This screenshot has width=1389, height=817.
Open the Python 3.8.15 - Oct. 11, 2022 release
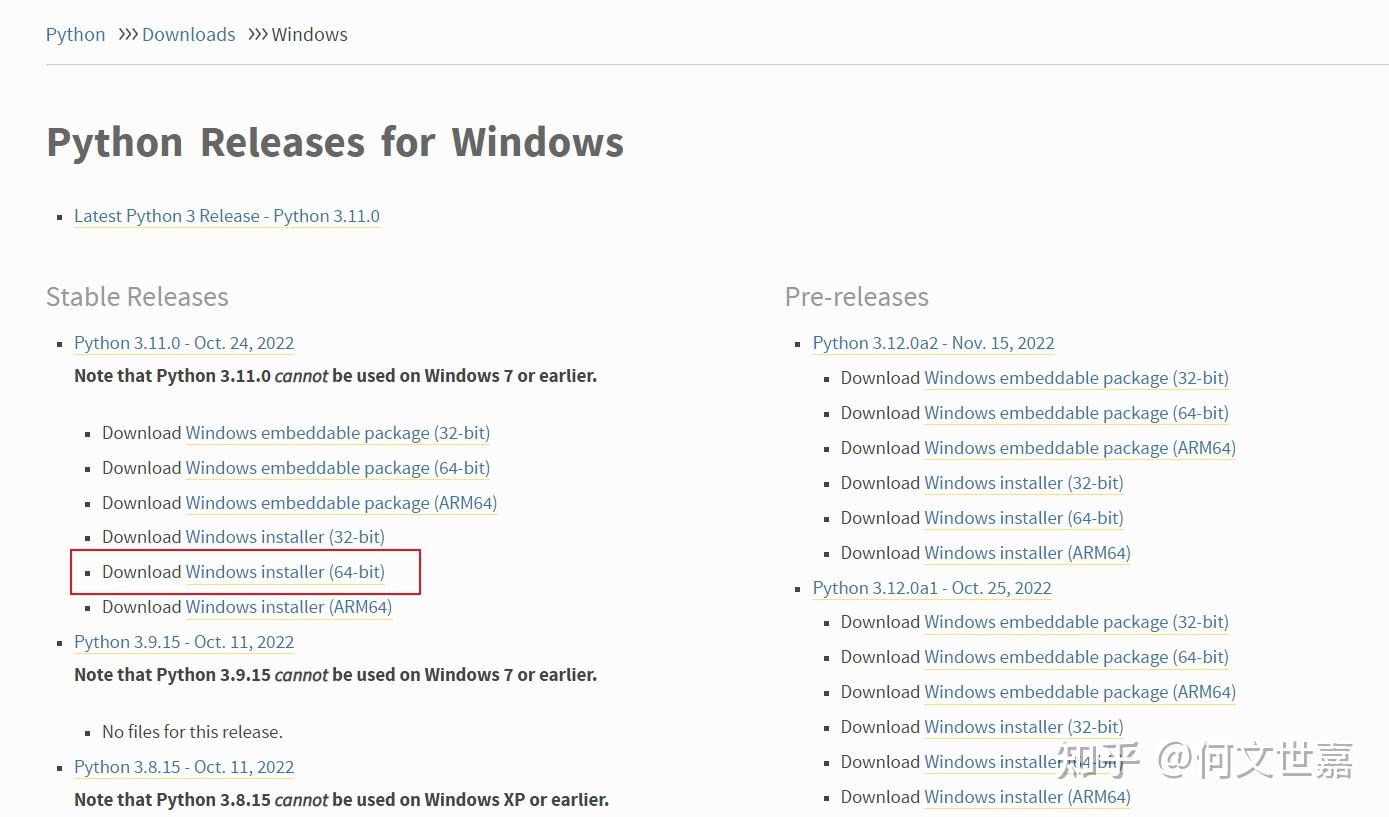pyautogui.click(x=184, y=767)
